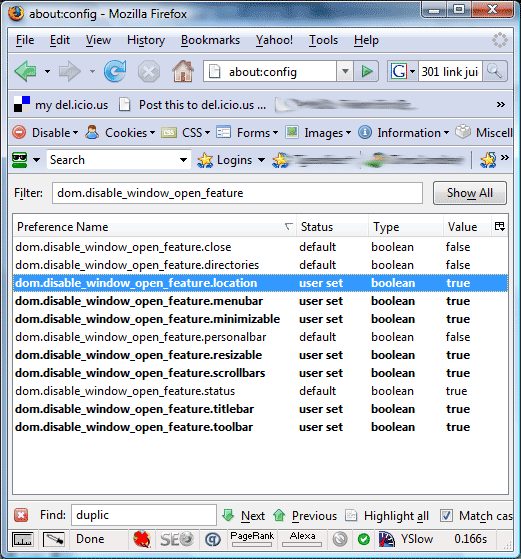The height and width of the screenshot is (559, 521).
Task: Open the Disable menu in developer toolbar
Action: coord(45,133)
